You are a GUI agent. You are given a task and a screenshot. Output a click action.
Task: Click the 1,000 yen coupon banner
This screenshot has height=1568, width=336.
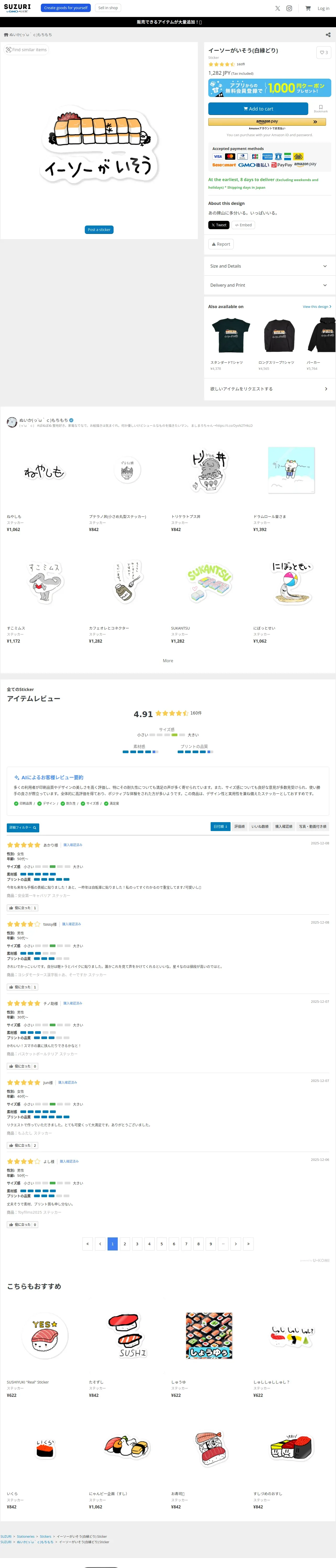270,88
